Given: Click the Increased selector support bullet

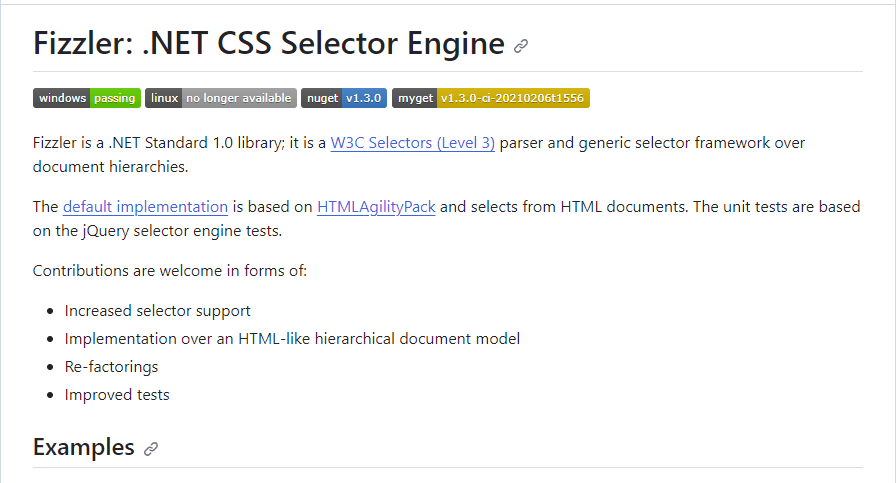Looking at the screenshot, I should pos(157,311).
